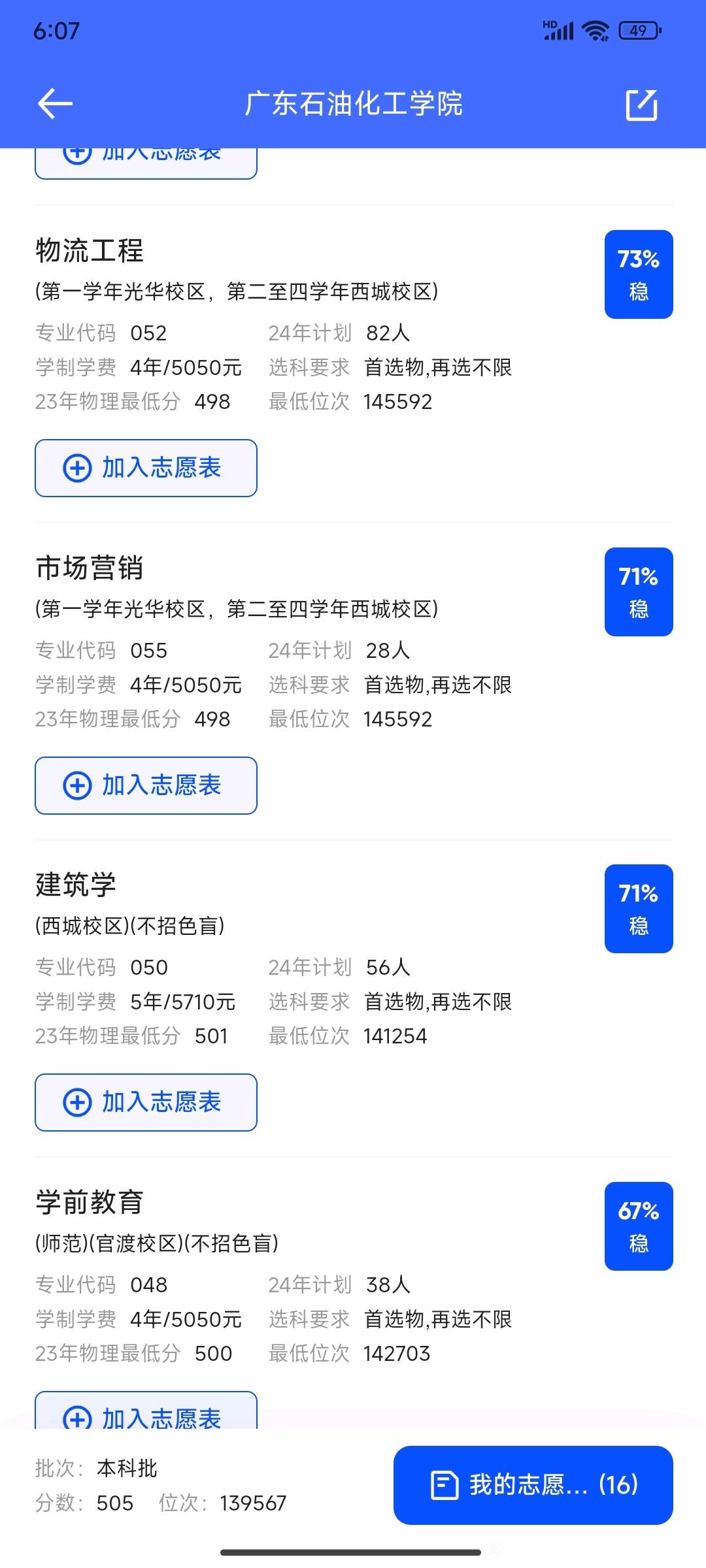Viewport: 706px width, 1568px height.
Task: Tap the 我的志愿 list document icon
Action: [x=445, y=1485]
